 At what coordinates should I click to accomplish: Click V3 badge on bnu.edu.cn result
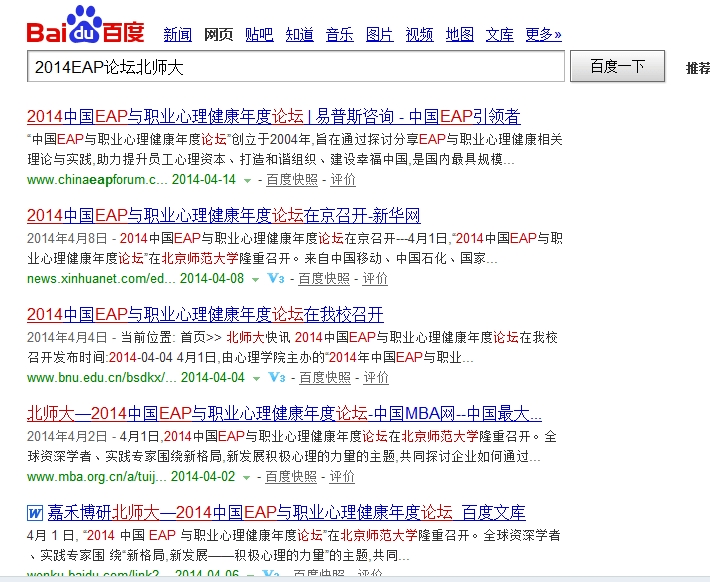(277, 378)
